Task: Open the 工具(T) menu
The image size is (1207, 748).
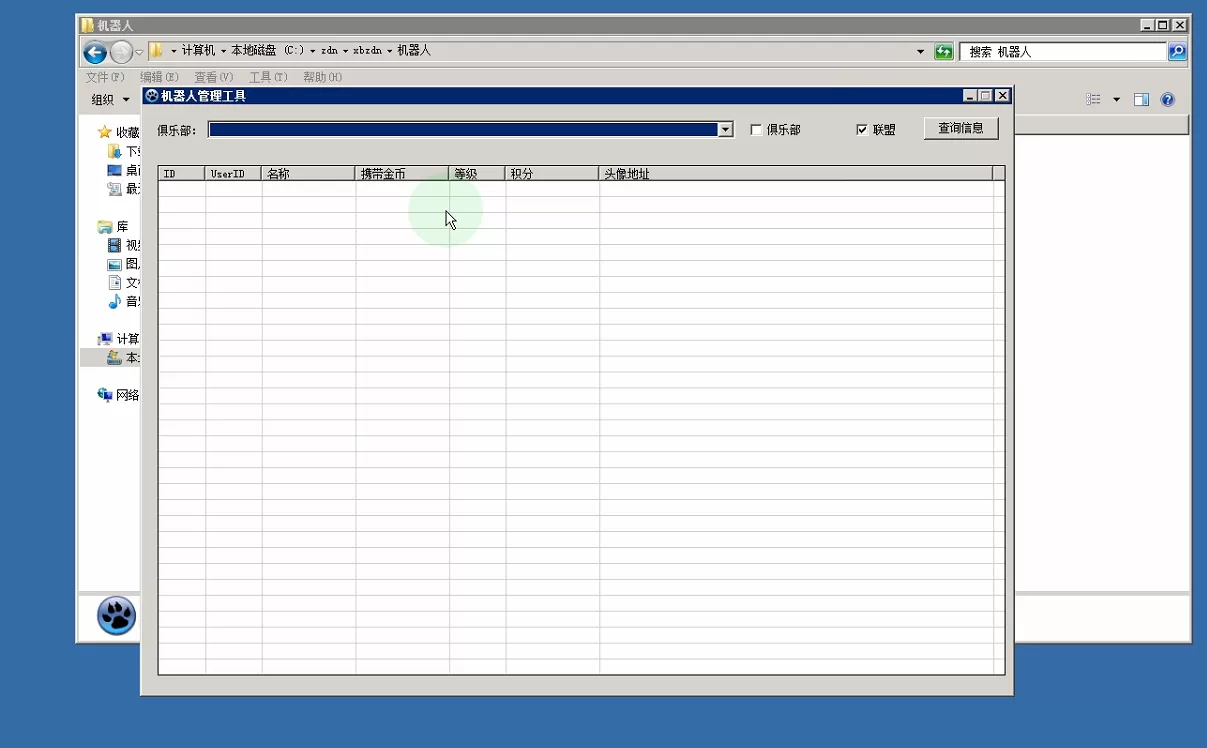Action: (267, 77)
